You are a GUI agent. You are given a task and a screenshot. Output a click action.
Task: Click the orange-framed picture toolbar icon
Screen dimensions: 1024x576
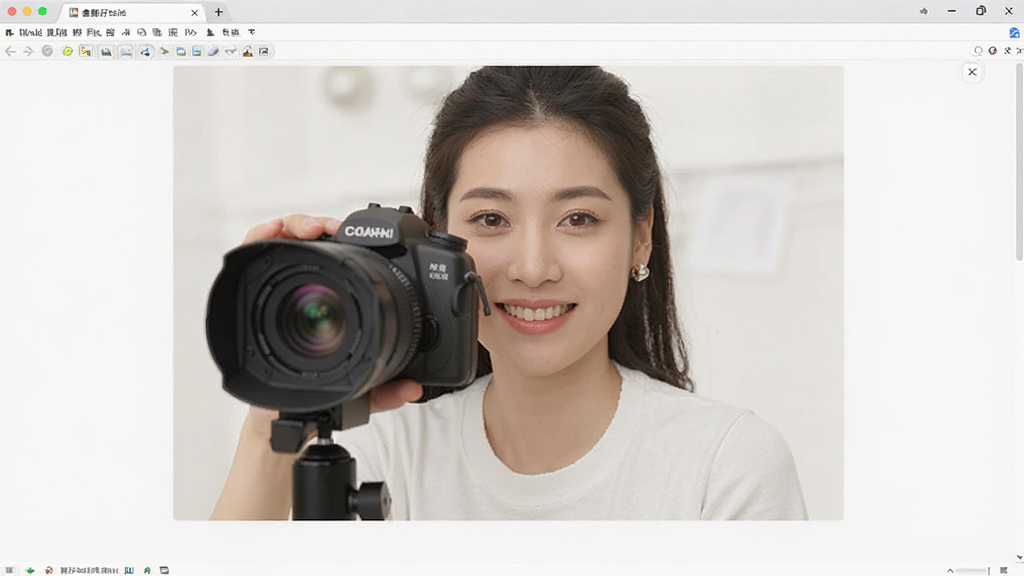pyautogui.click(x=86, y=51)
